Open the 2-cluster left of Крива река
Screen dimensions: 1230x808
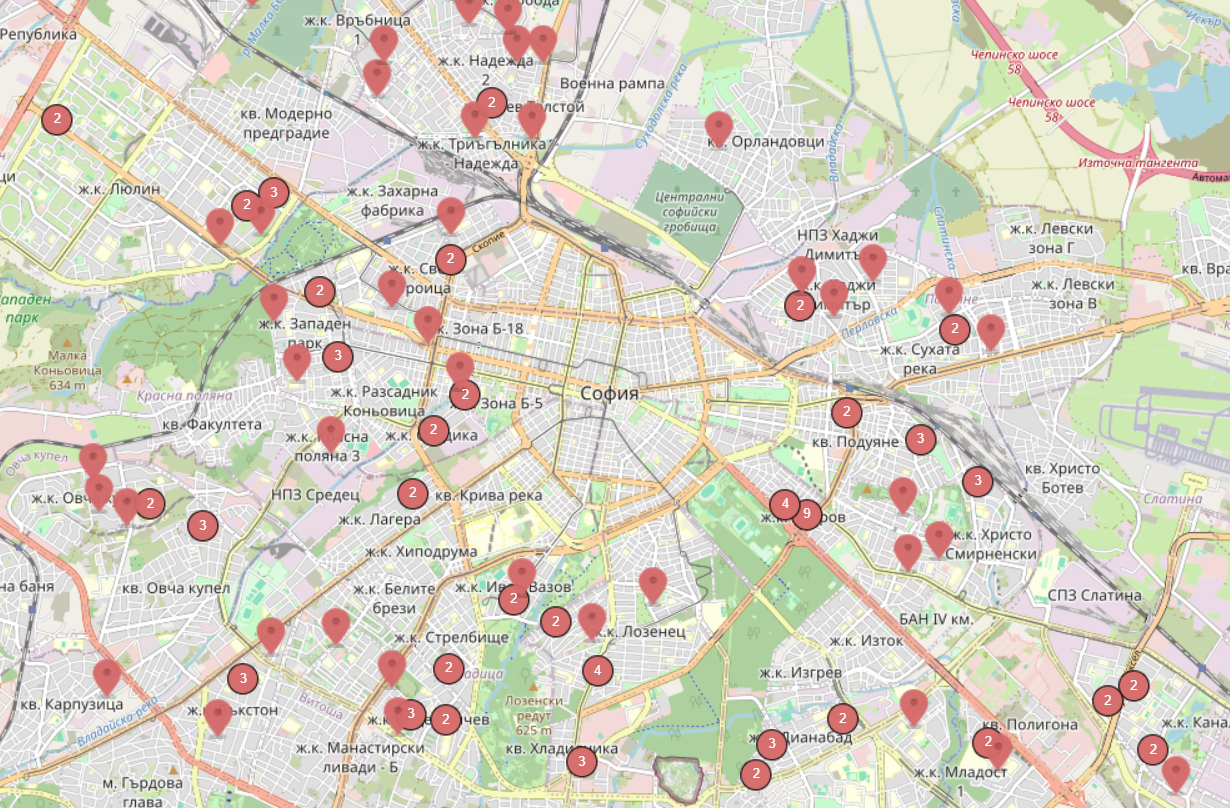412,493
